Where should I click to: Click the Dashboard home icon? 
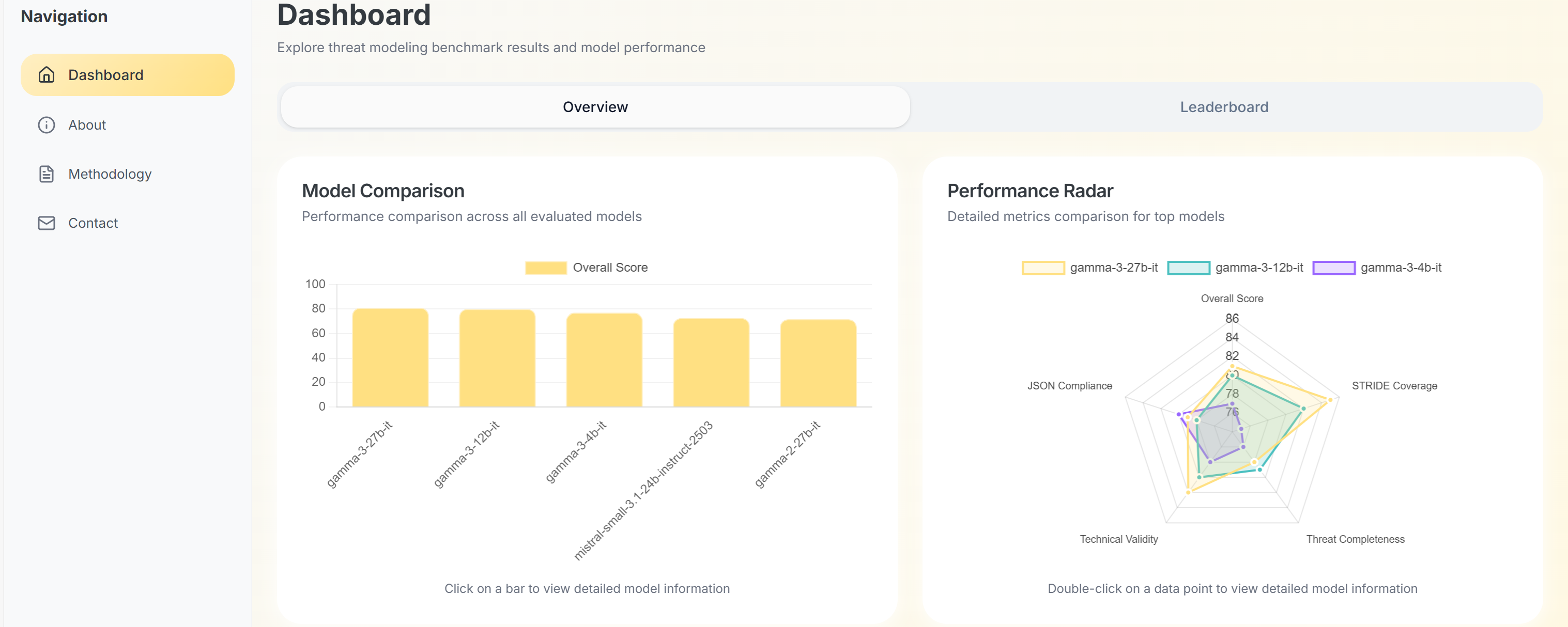pyautogui.click(x=47, y=75)
